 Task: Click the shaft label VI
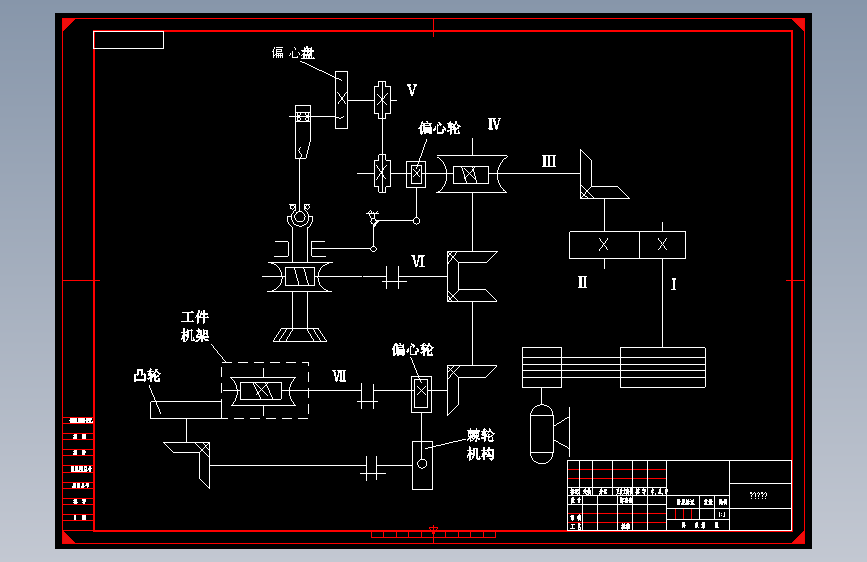click(418, 261)
